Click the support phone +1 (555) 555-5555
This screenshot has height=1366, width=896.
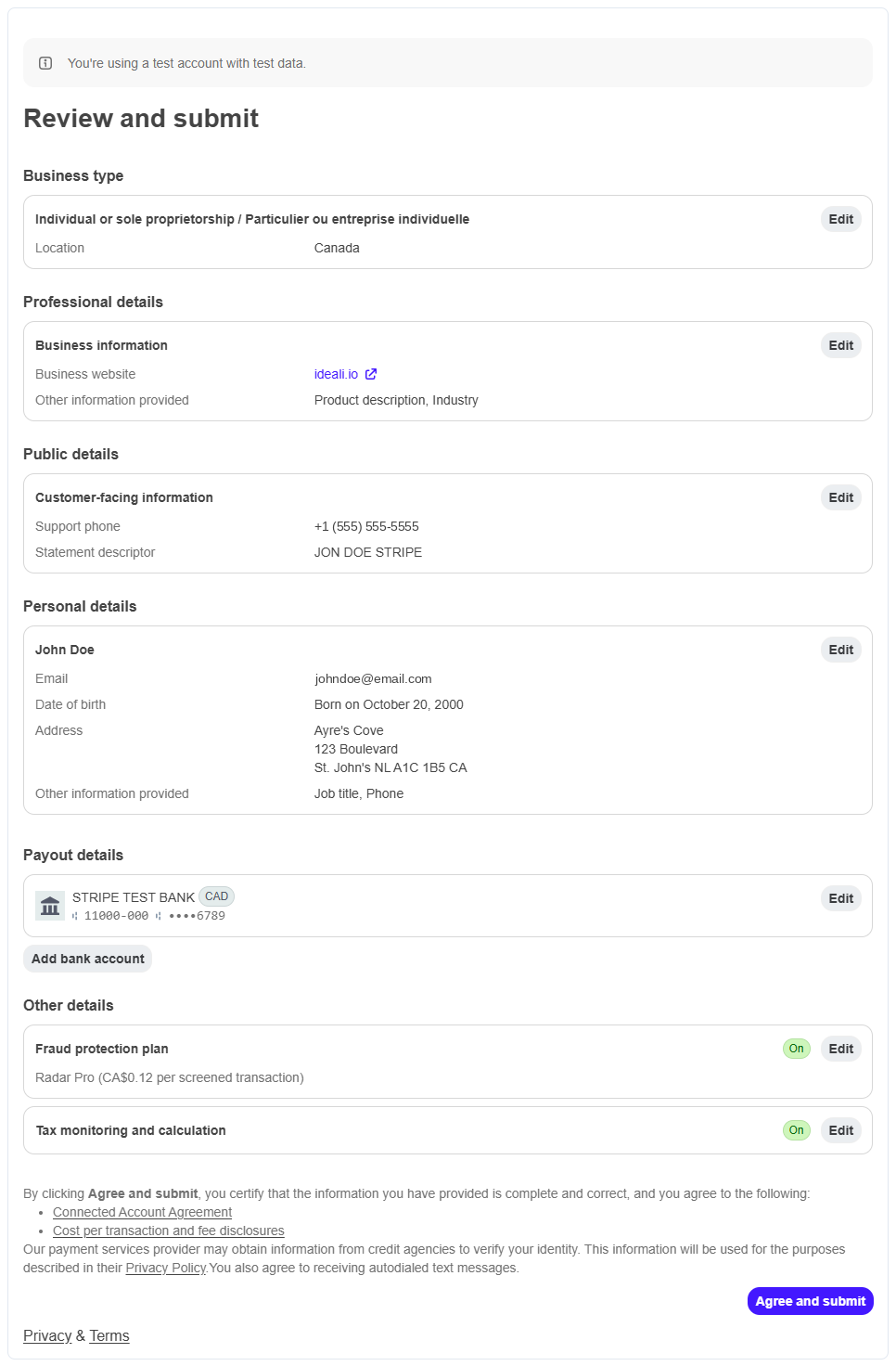click(x=366, y=526)
